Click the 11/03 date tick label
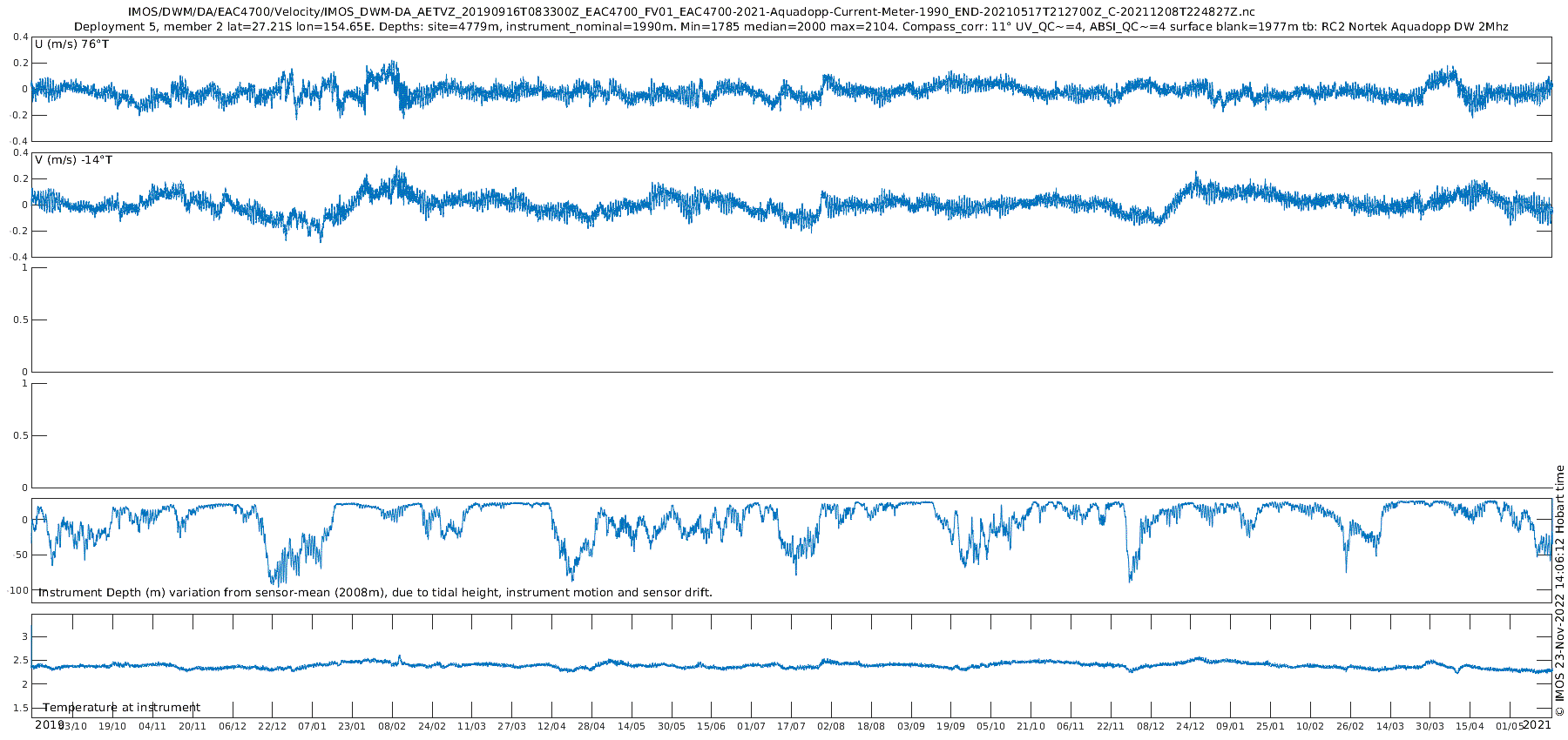Viewport: 1568px width, 740px height. click(472, 726)
